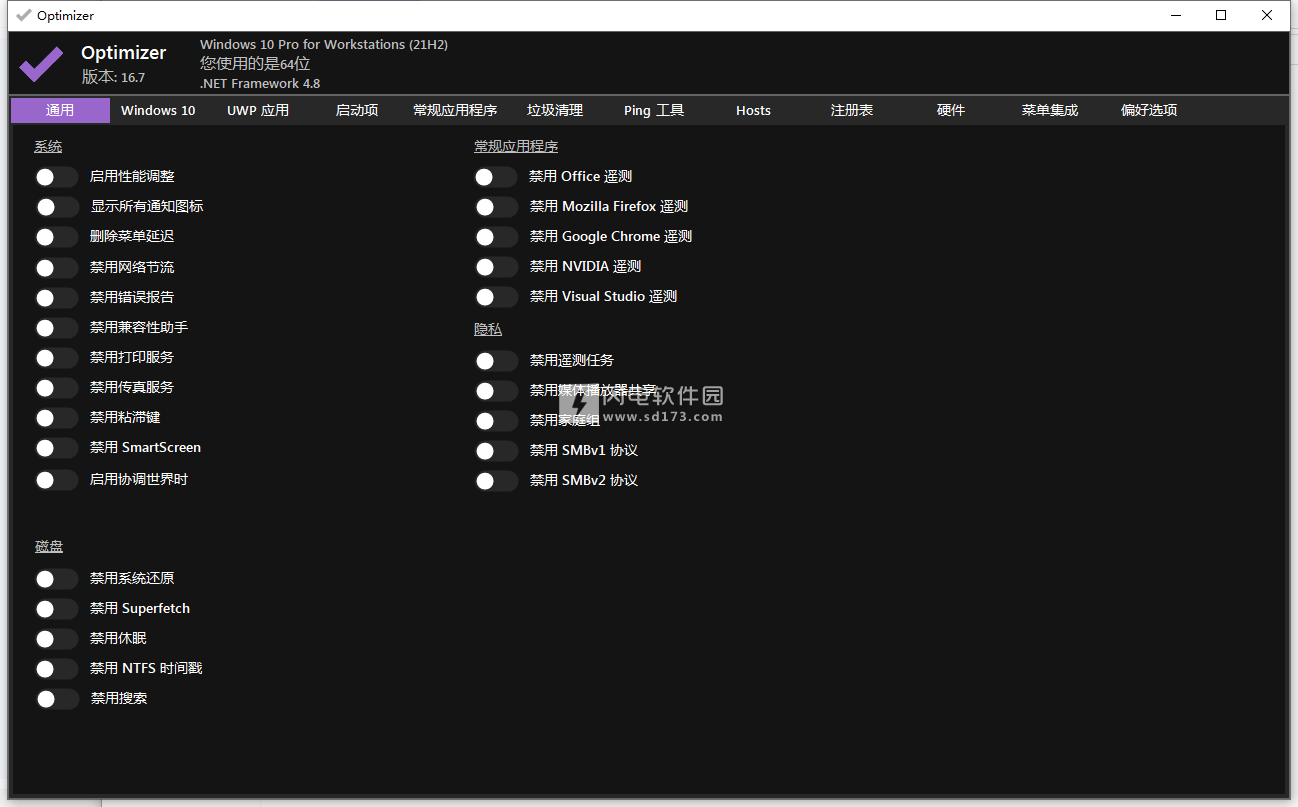The image size is (1298, 807).
Task: Click the 系统 section heading link
Action: pos(48,147)
